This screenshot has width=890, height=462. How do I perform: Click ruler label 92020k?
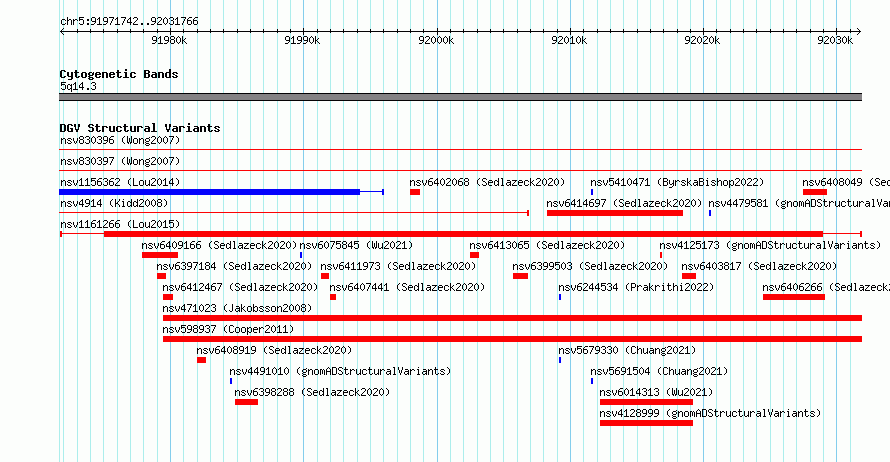pyautogui.click(x=702, y=40)
